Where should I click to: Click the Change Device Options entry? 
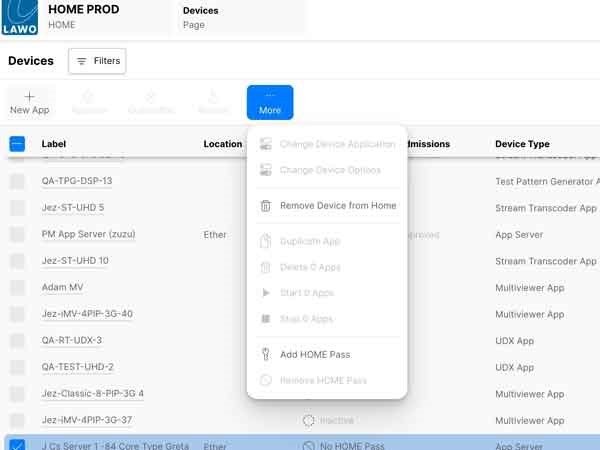tap(328, 170)
